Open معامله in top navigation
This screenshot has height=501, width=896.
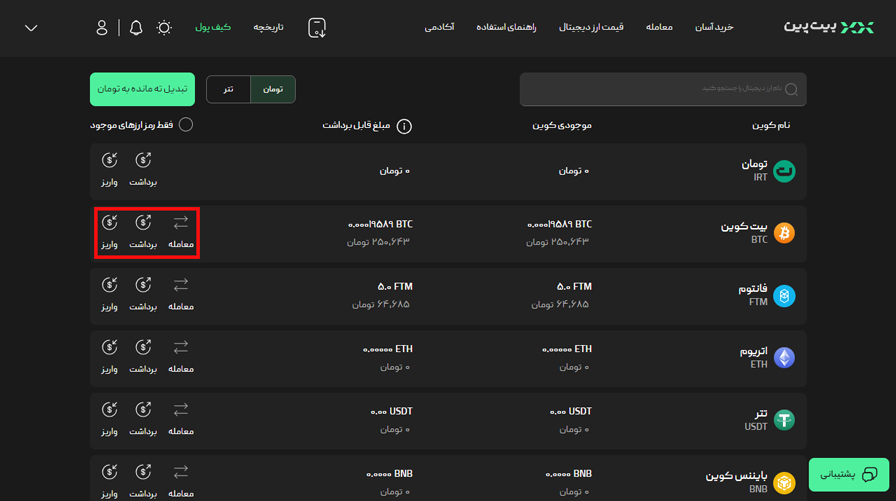point(659,27)
